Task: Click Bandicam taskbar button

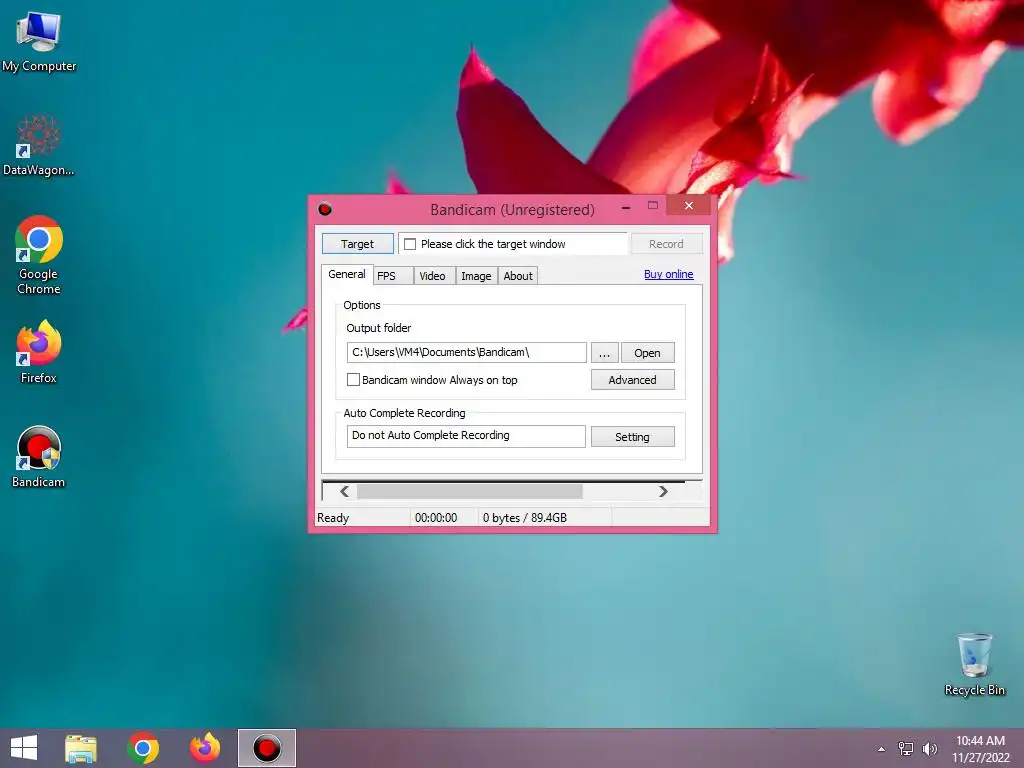Action: pos(266,748)
